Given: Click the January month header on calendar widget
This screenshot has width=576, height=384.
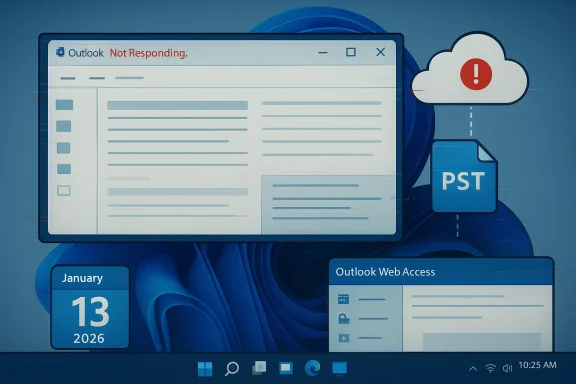Looking at the screenshot, I should [82, 278].
